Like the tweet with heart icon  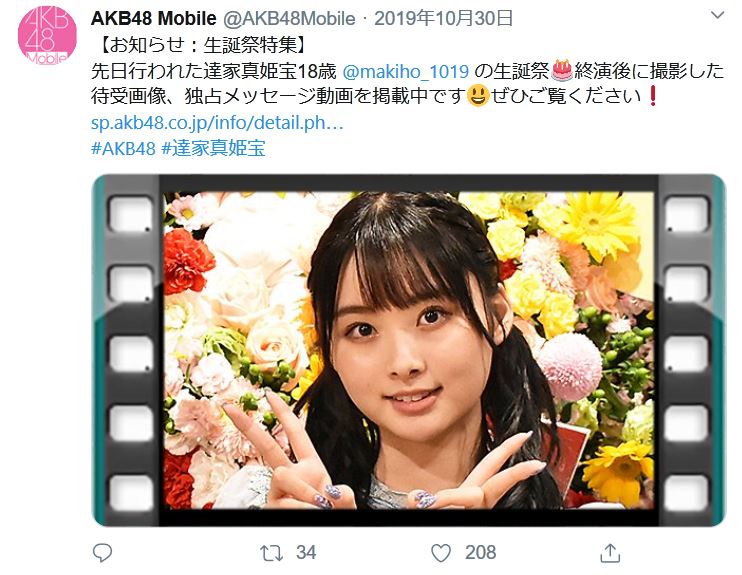441,553
